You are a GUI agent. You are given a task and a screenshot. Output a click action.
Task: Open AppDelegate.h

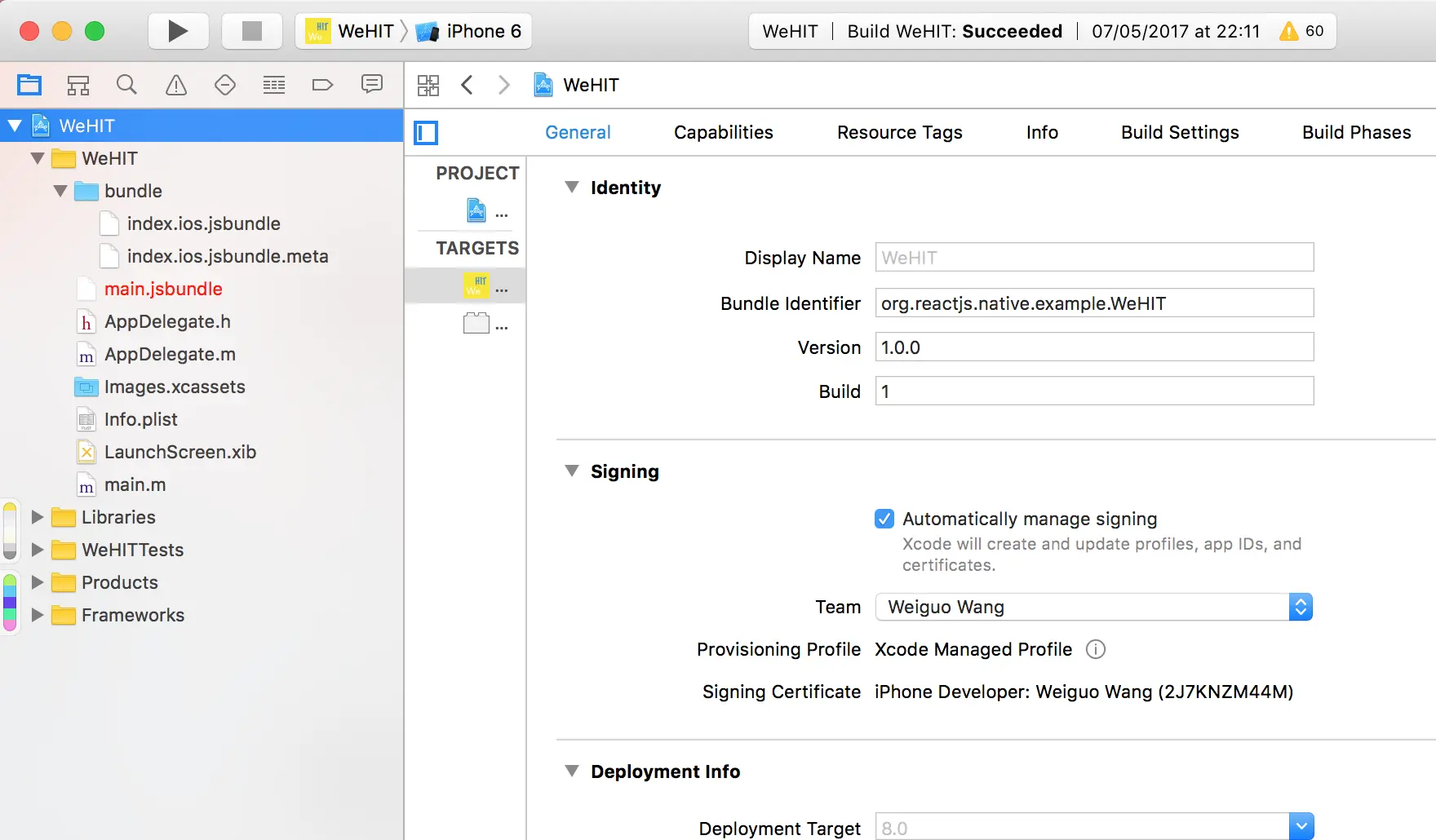coord(202,321)
